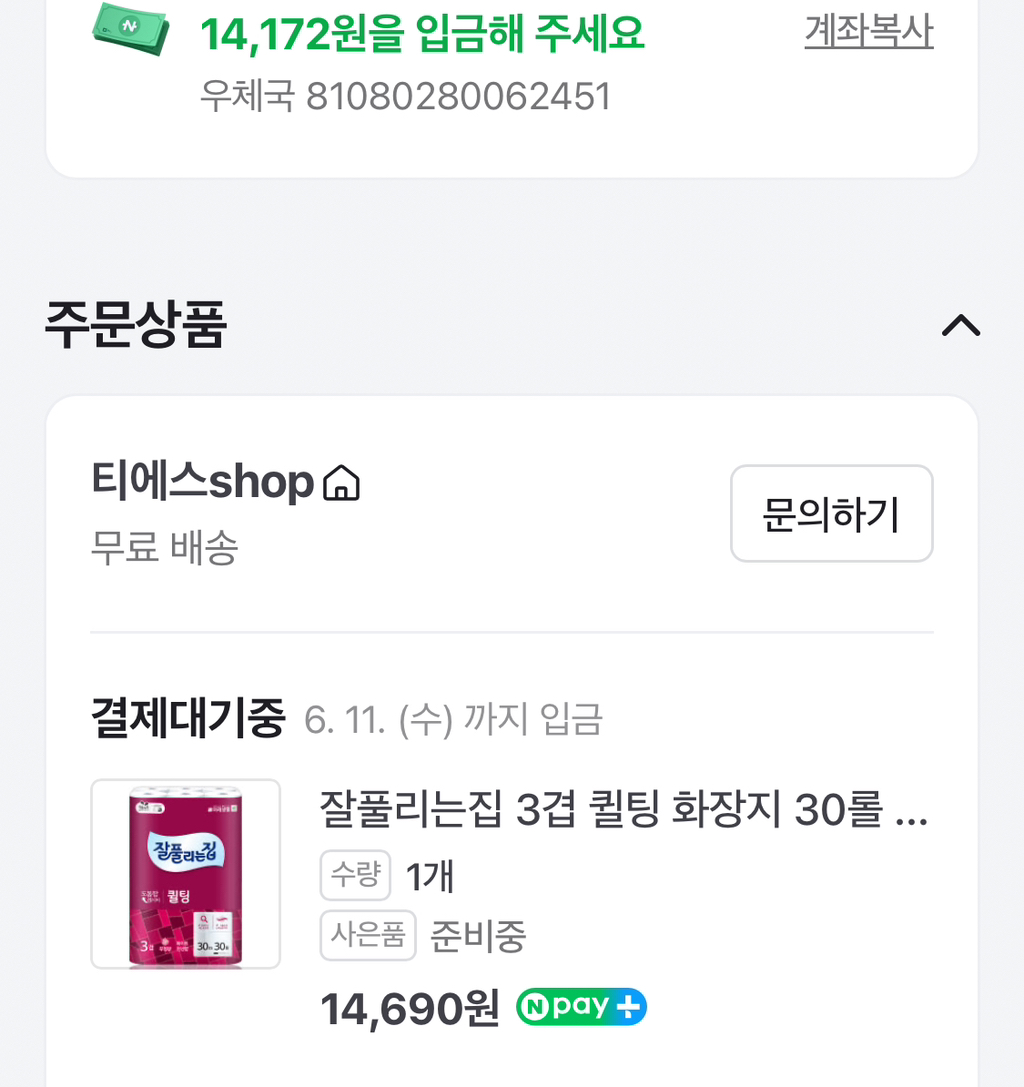
Task: Tap the 결제대기중 status label
Action: point(188,719)
